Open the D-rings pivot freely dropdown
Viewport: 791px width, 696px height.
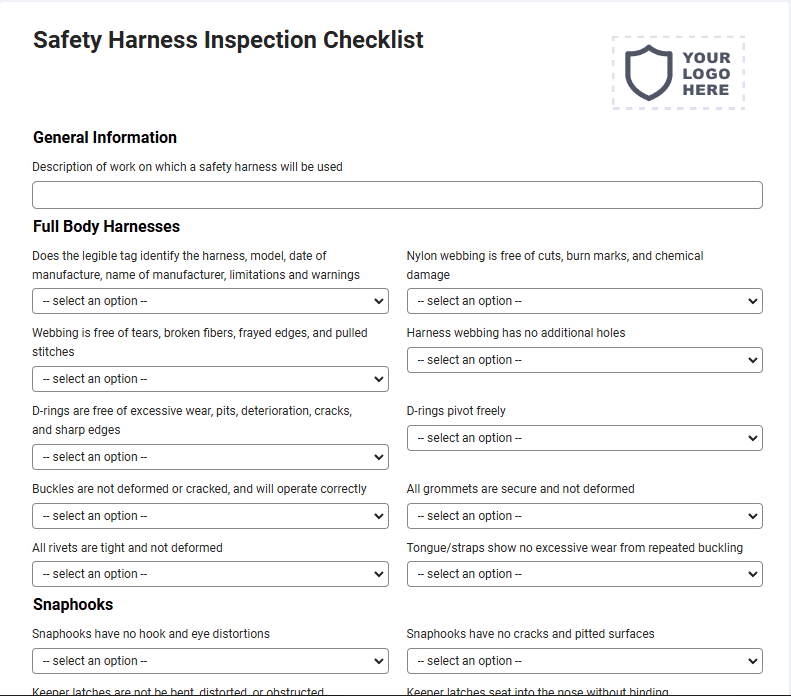[585, 438]
